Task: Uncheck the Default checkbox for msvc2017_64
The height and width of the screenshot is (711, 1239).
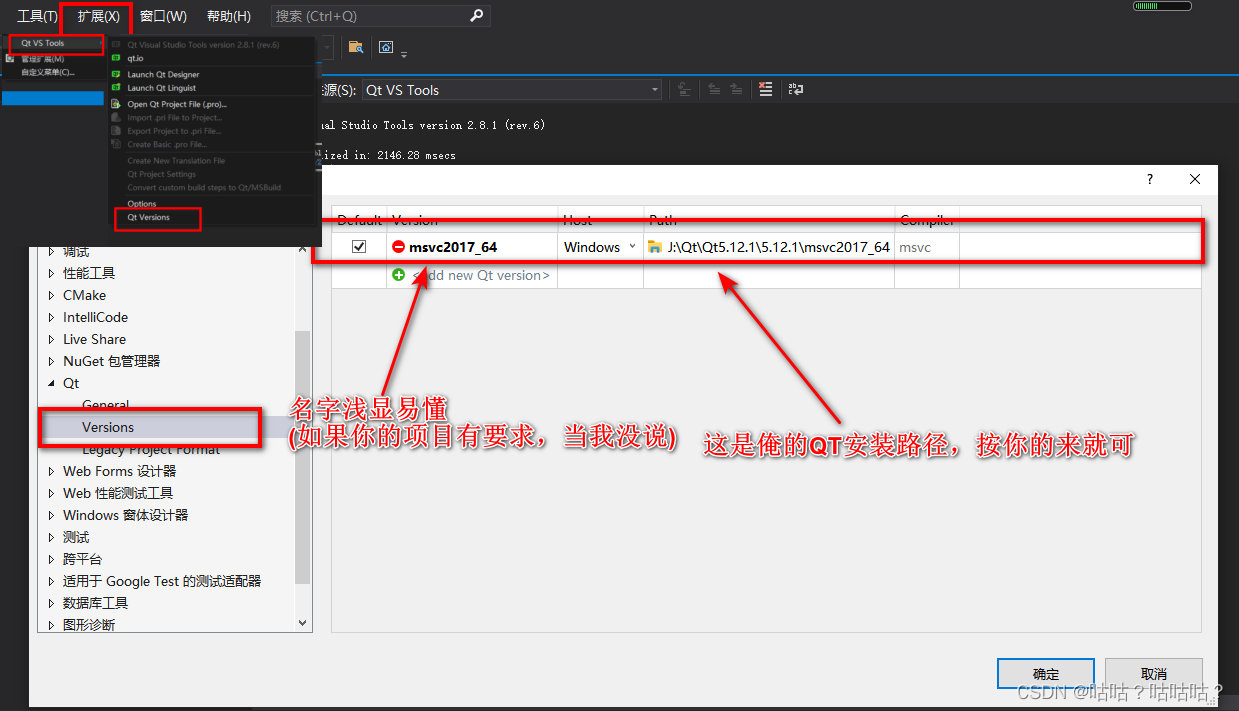Action: pos(358,246)
